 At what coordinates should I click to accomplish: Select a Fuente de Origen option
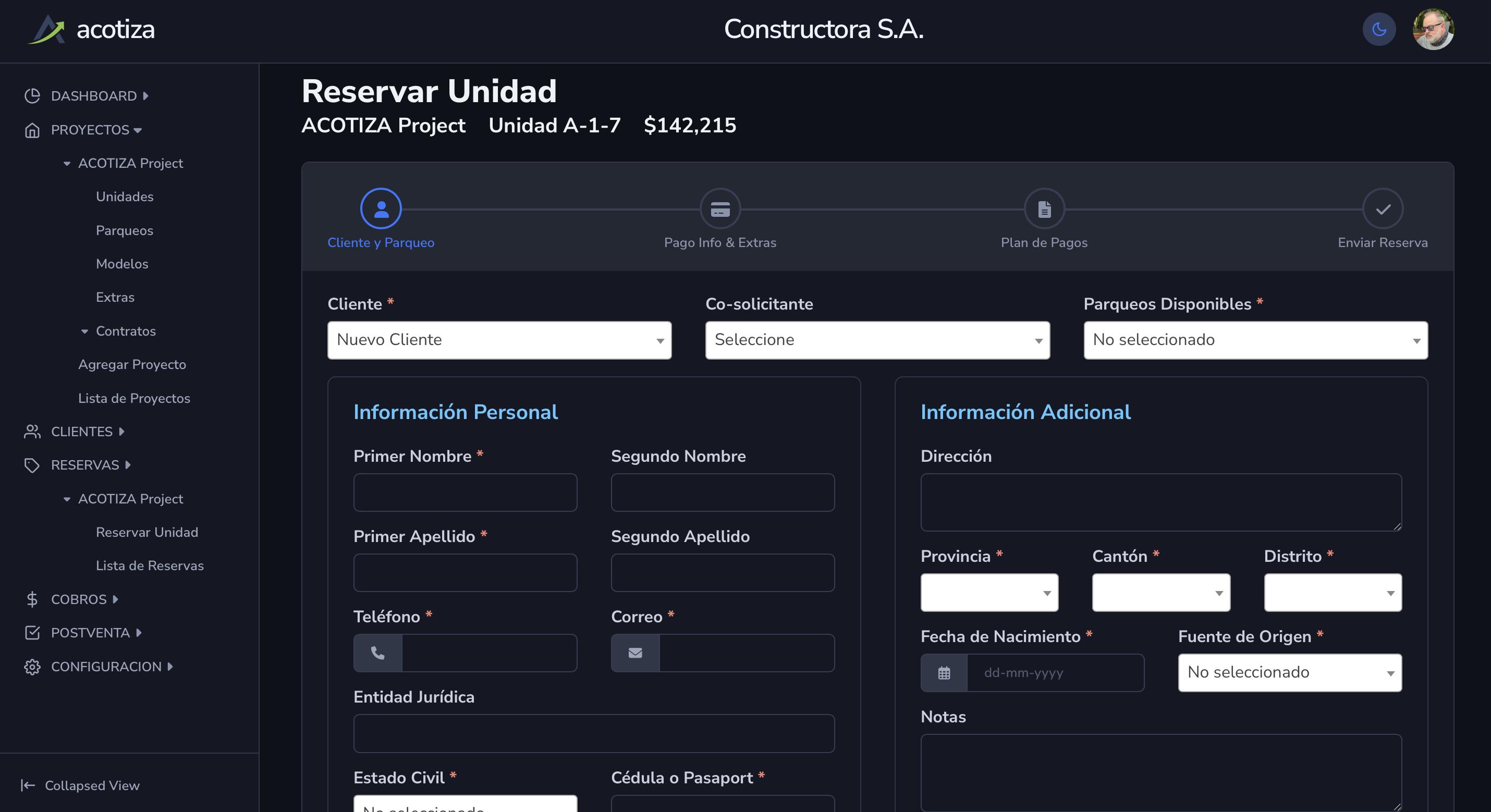tap(1289, 672)
